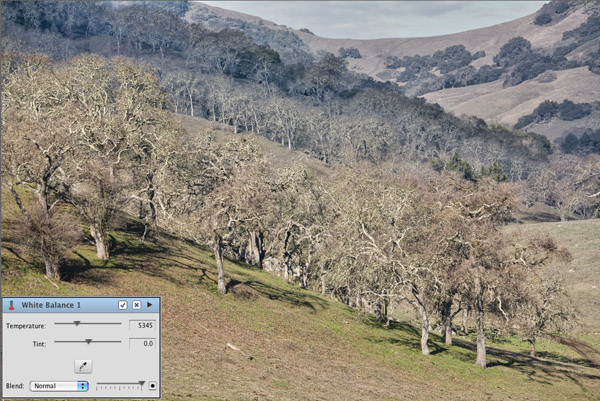Click the Temperature value field 5345
The image size is (600, 401).
[x=142, y=325]
